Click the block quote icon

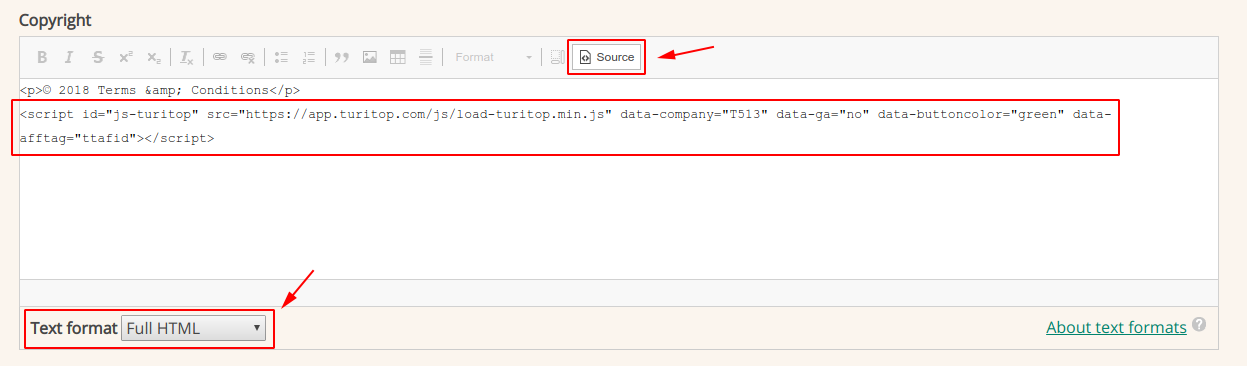(342, 57)
